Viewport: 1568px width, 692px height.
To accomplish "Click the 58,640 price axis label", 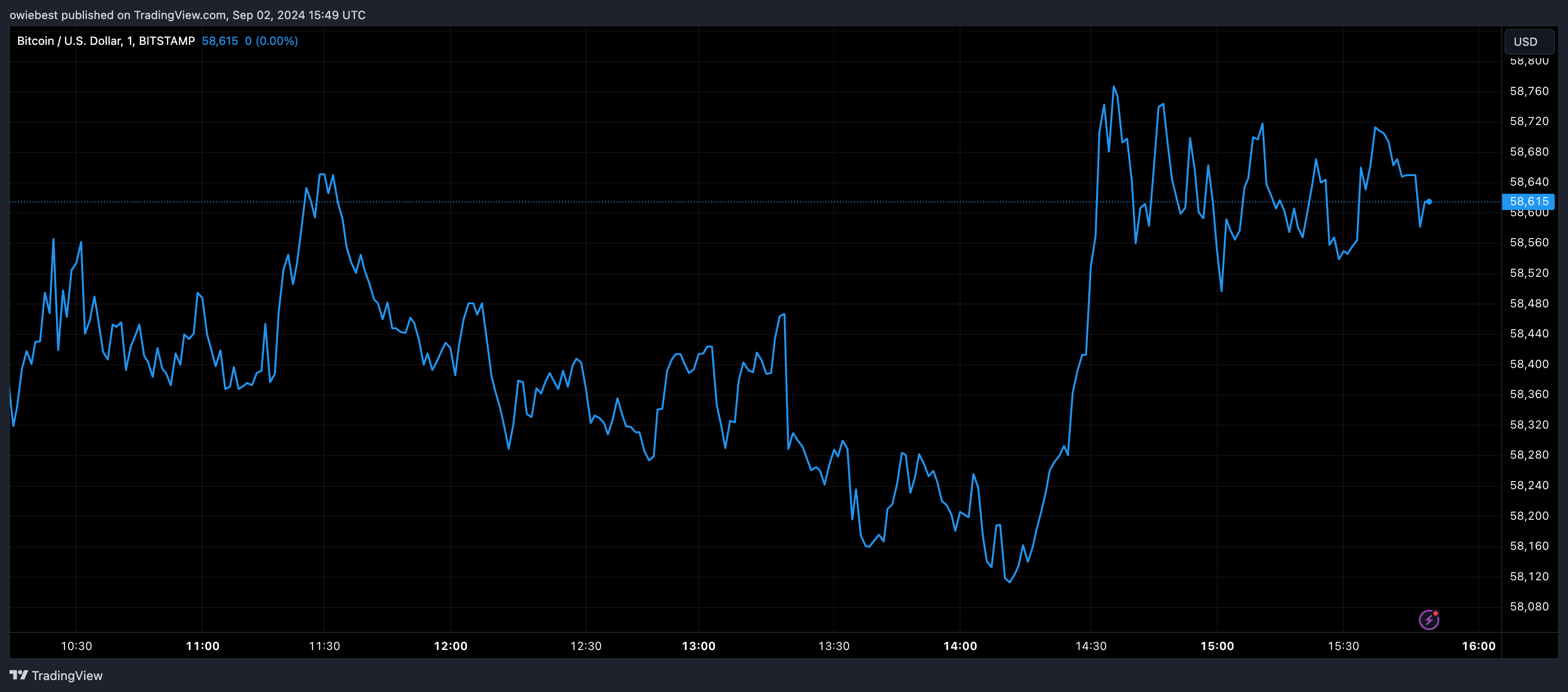I will 1529,182.
